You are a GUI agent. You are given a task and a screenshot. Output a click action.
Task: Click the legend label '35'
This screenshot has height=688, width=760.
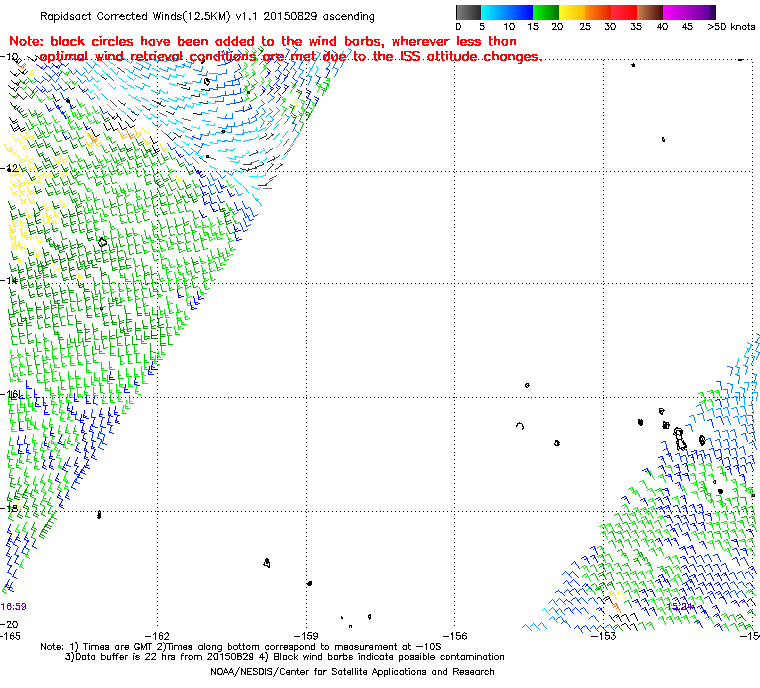pyautogui.click(x=636, y=27)
